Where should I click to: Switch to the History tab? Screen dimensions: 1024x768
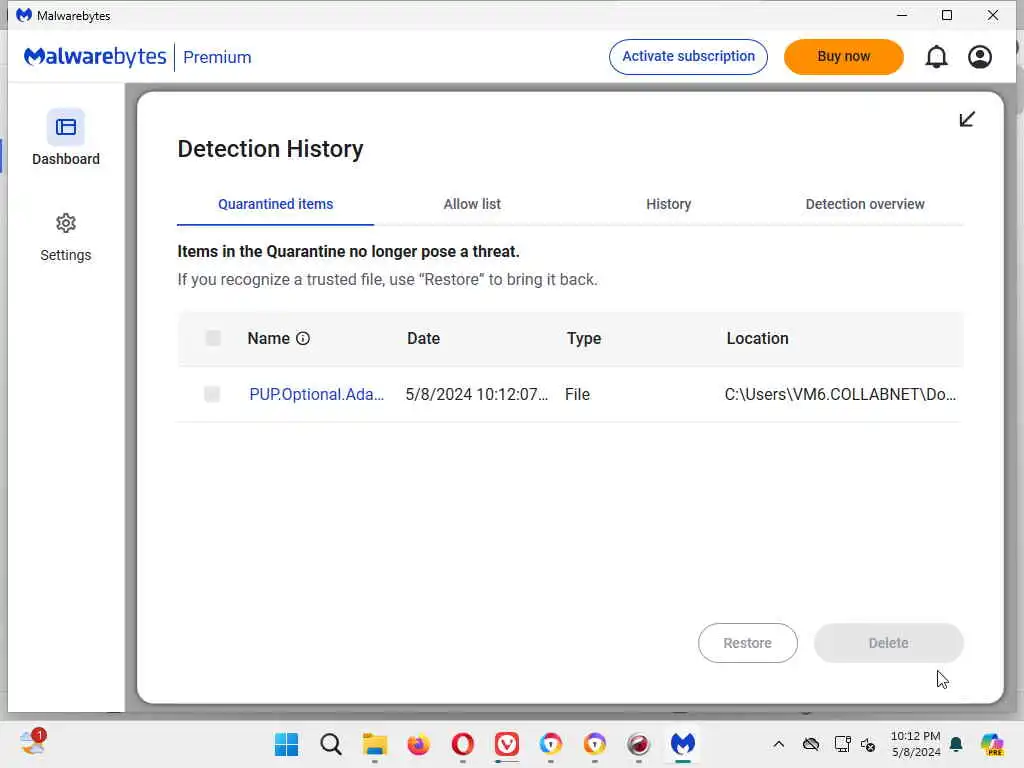click(x=668, y=204)
